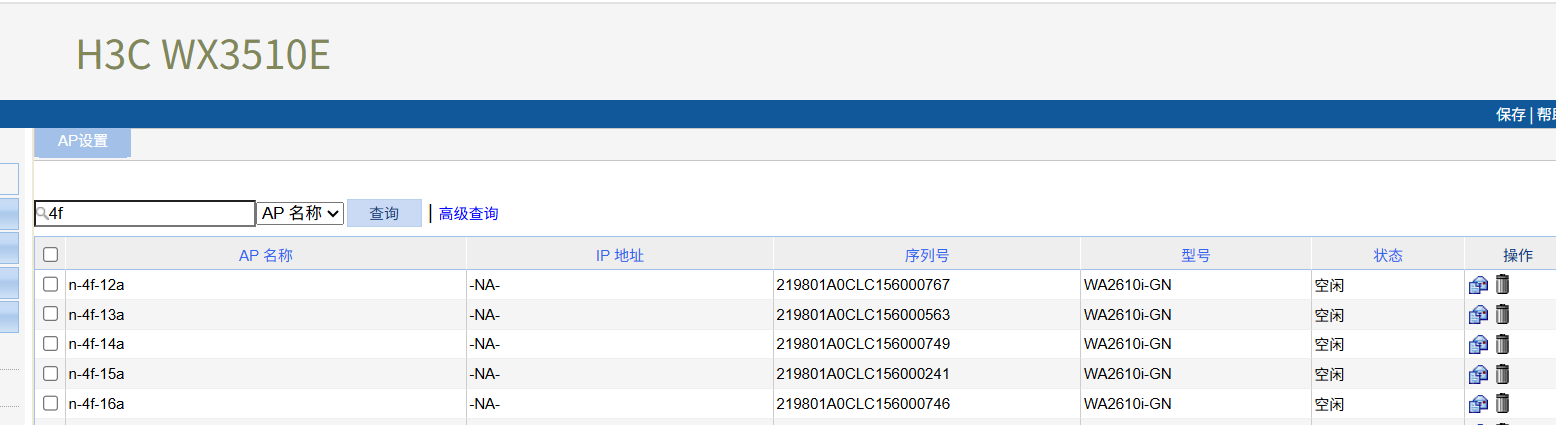Image resolution: width=1556 pixels, height=425 pixels.
Task: Delete AP n-4f-13a with its trash icon
Action: click(x=1502, y=314)
